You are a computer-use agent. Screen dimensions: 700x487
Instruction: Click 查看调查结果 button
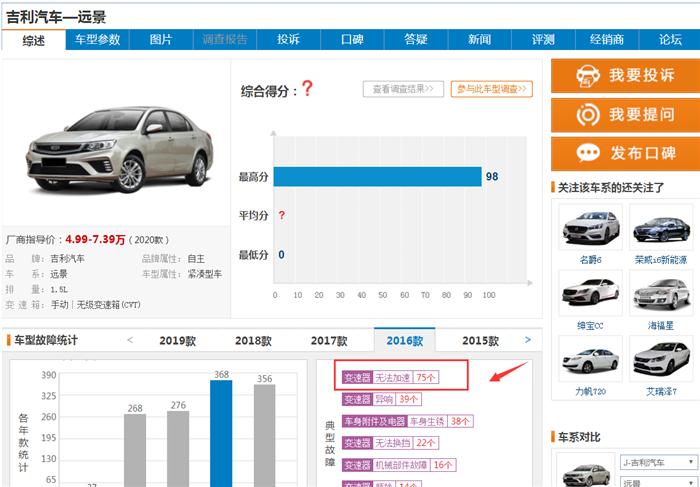pos(403,89)
